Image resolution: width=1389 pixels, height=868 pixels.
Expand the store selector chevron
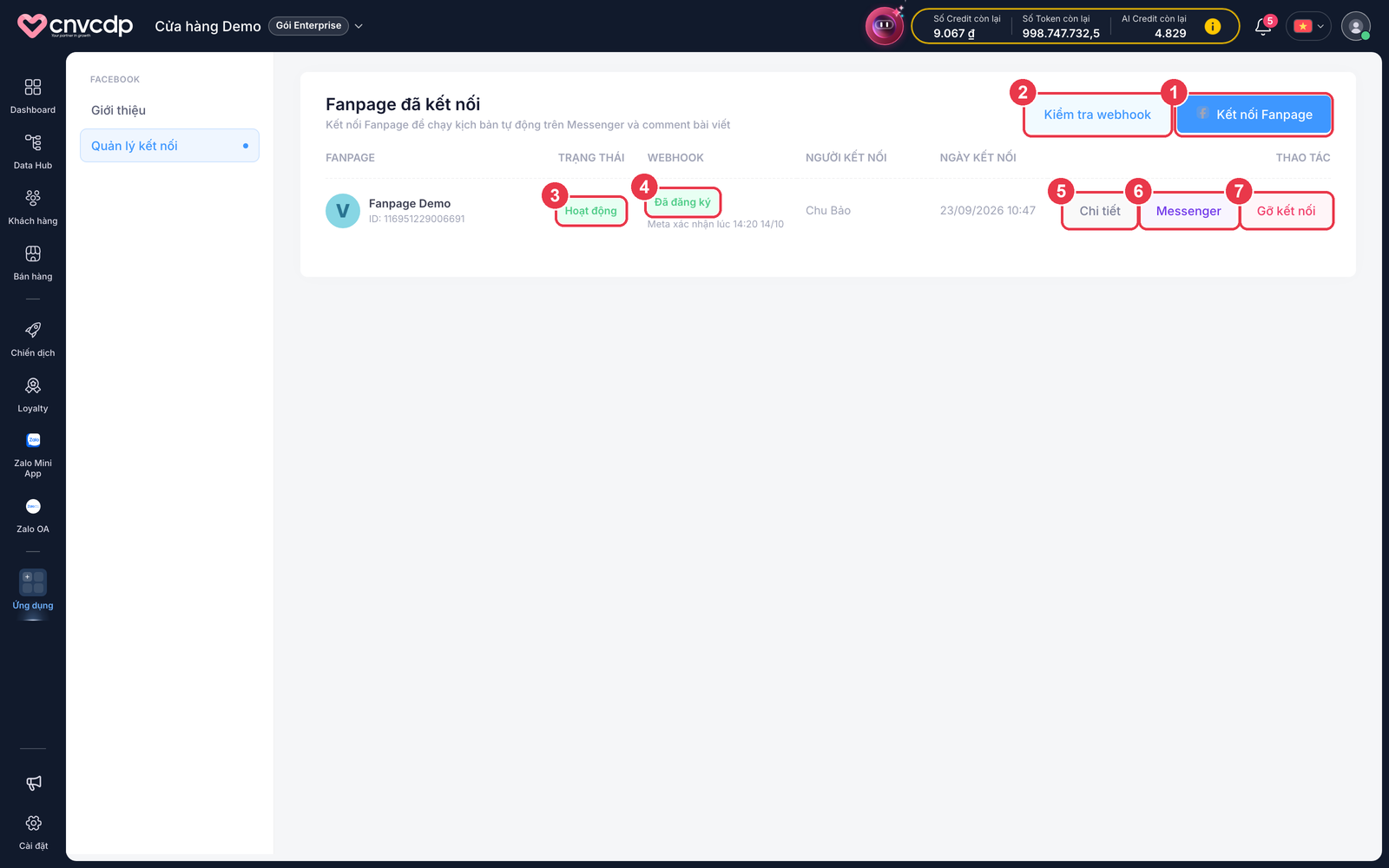pos(359,26)
